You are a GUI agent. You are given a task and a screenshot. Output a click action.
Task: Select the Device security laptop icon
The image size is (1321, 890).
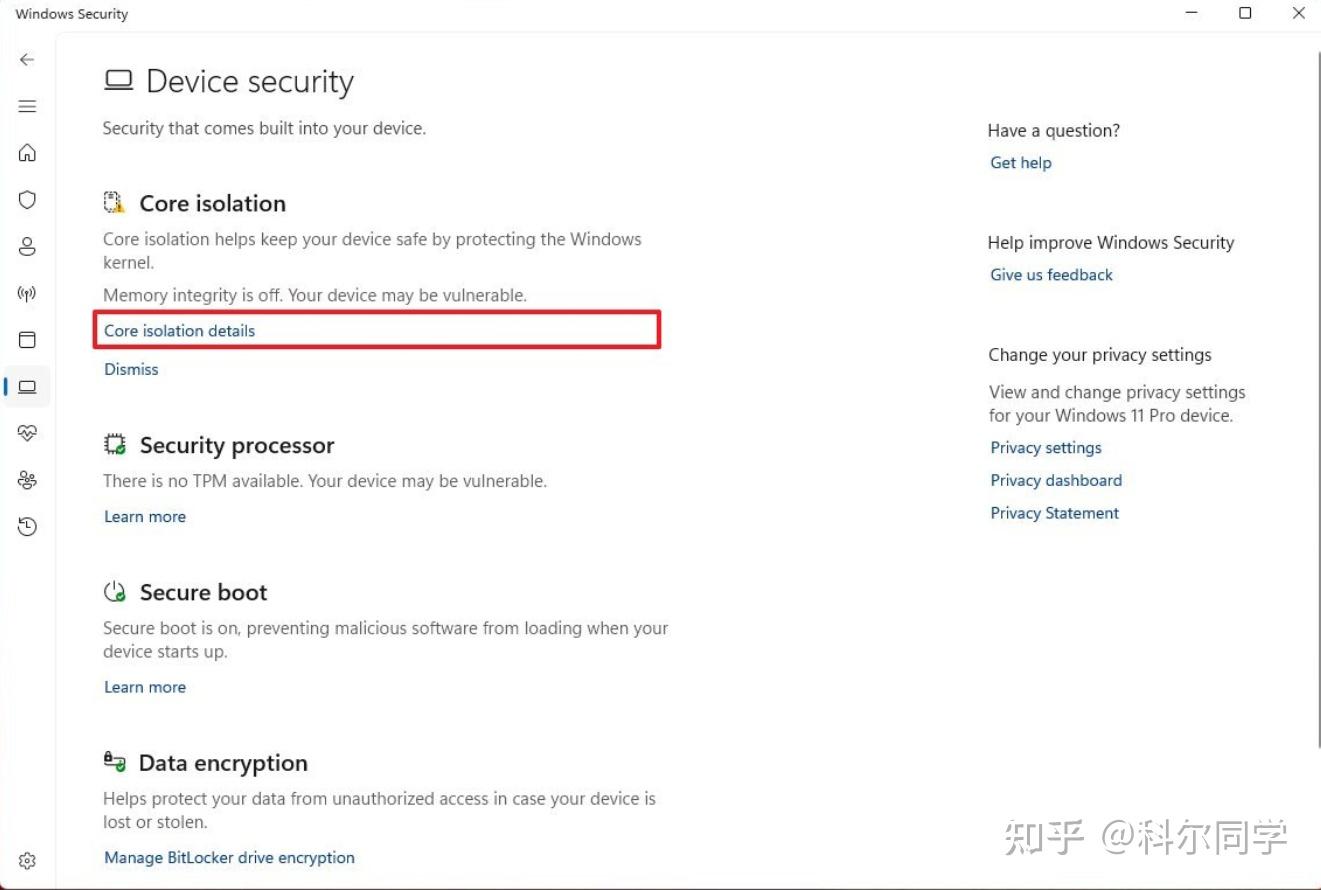coord(27,386)
